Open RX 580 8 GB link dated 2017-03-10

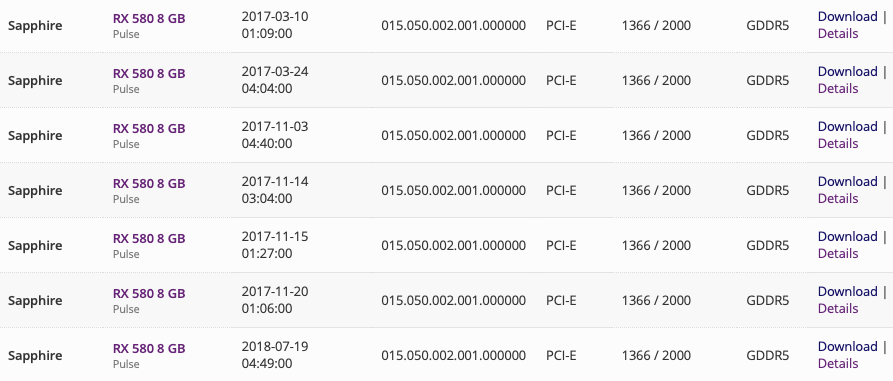coord(149,19)
